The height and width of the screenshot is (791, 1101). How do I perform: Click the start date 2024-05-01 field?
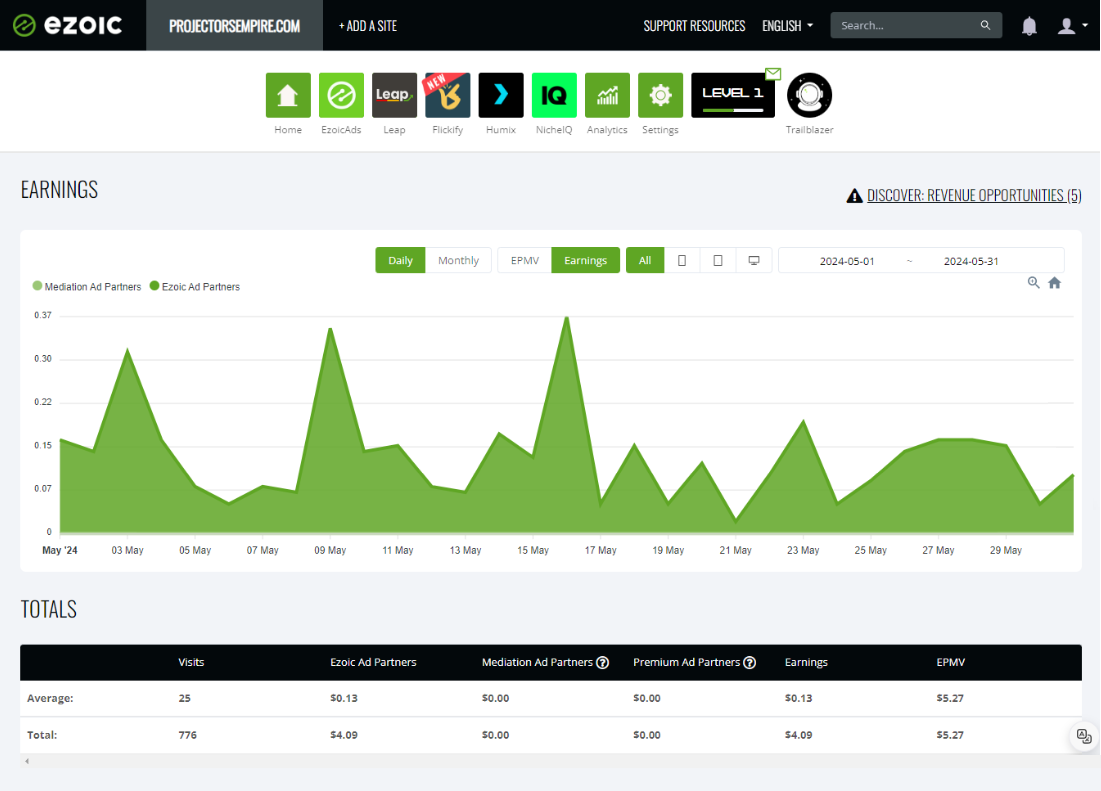pyautogui.click(x=847, y=261)
